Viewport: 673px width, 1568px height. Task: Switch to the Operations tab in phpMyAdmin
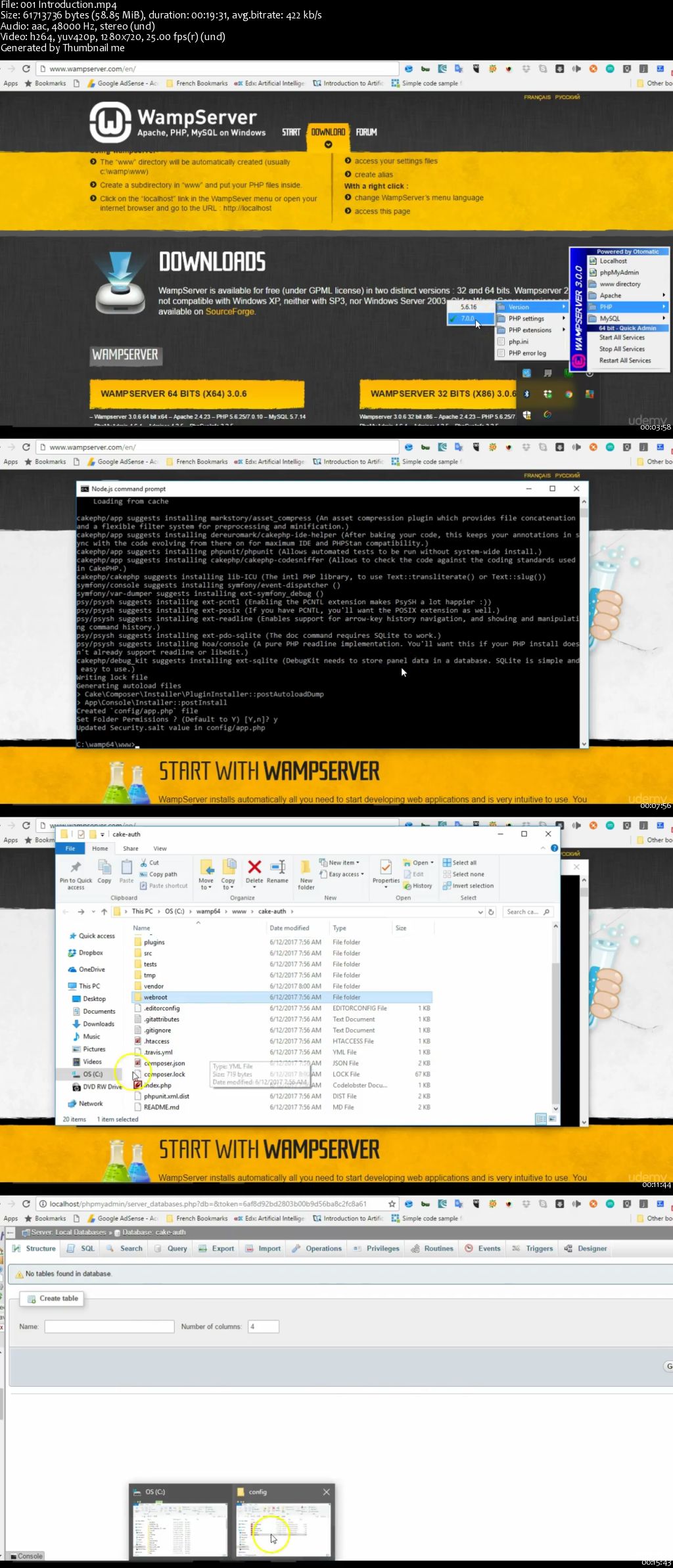pyautogui.click(x=317, y=1249)
